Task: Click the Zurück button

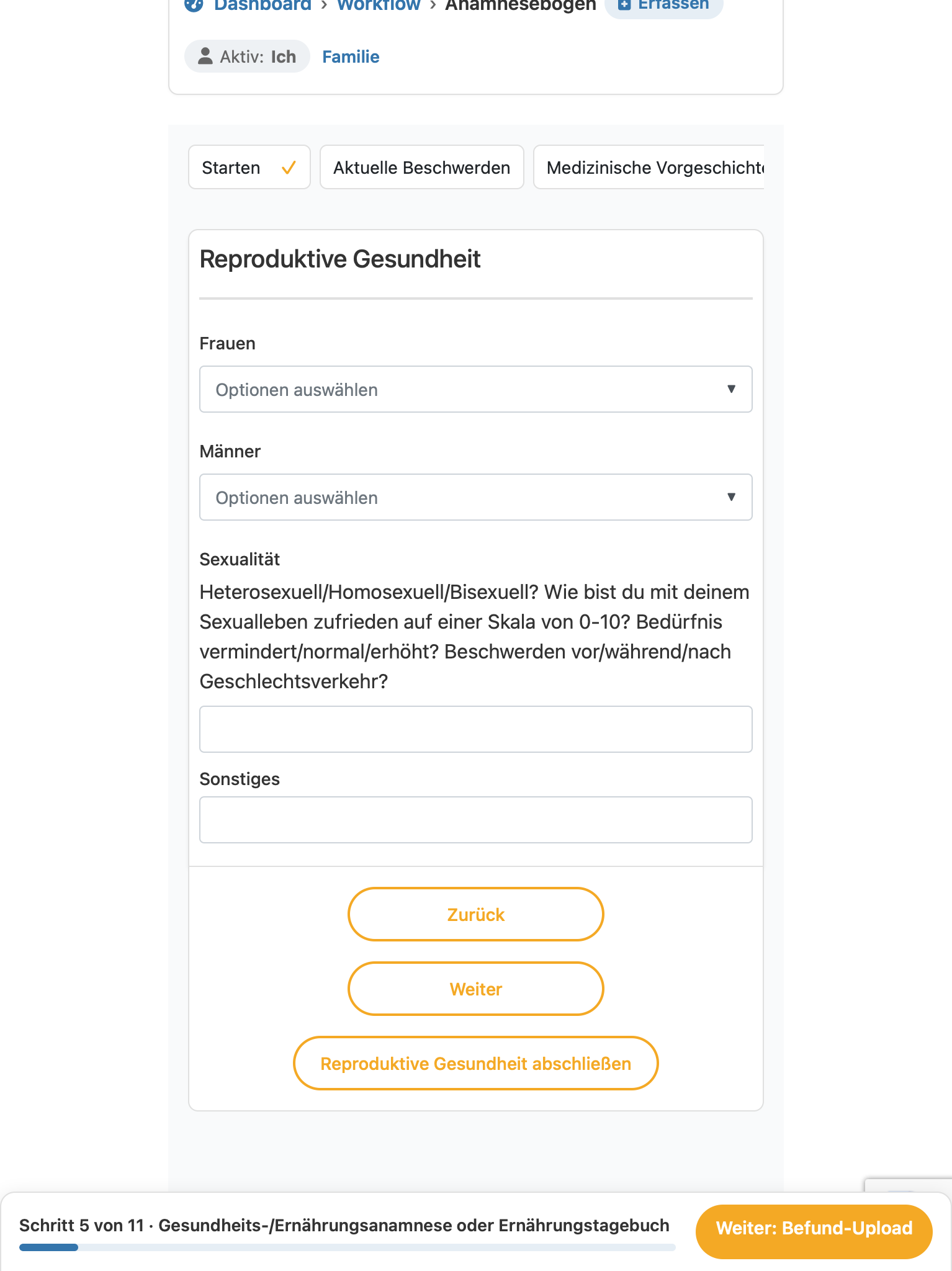Action: (476, 914)
